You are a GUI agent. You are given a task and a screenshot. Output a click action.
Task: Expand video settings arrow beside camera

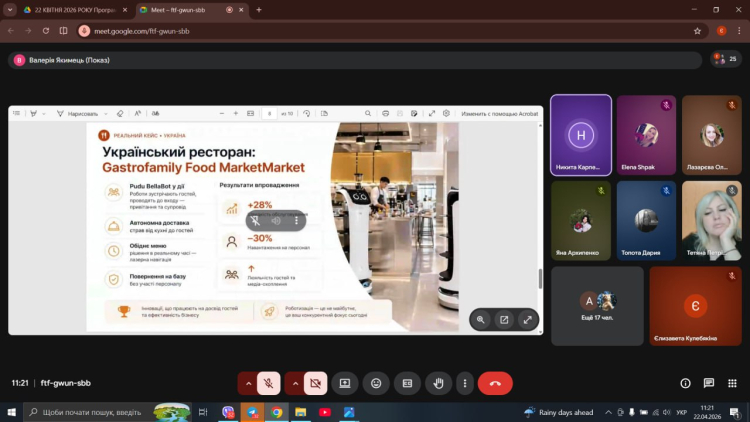pyautogui.click(x=295, y=383)
